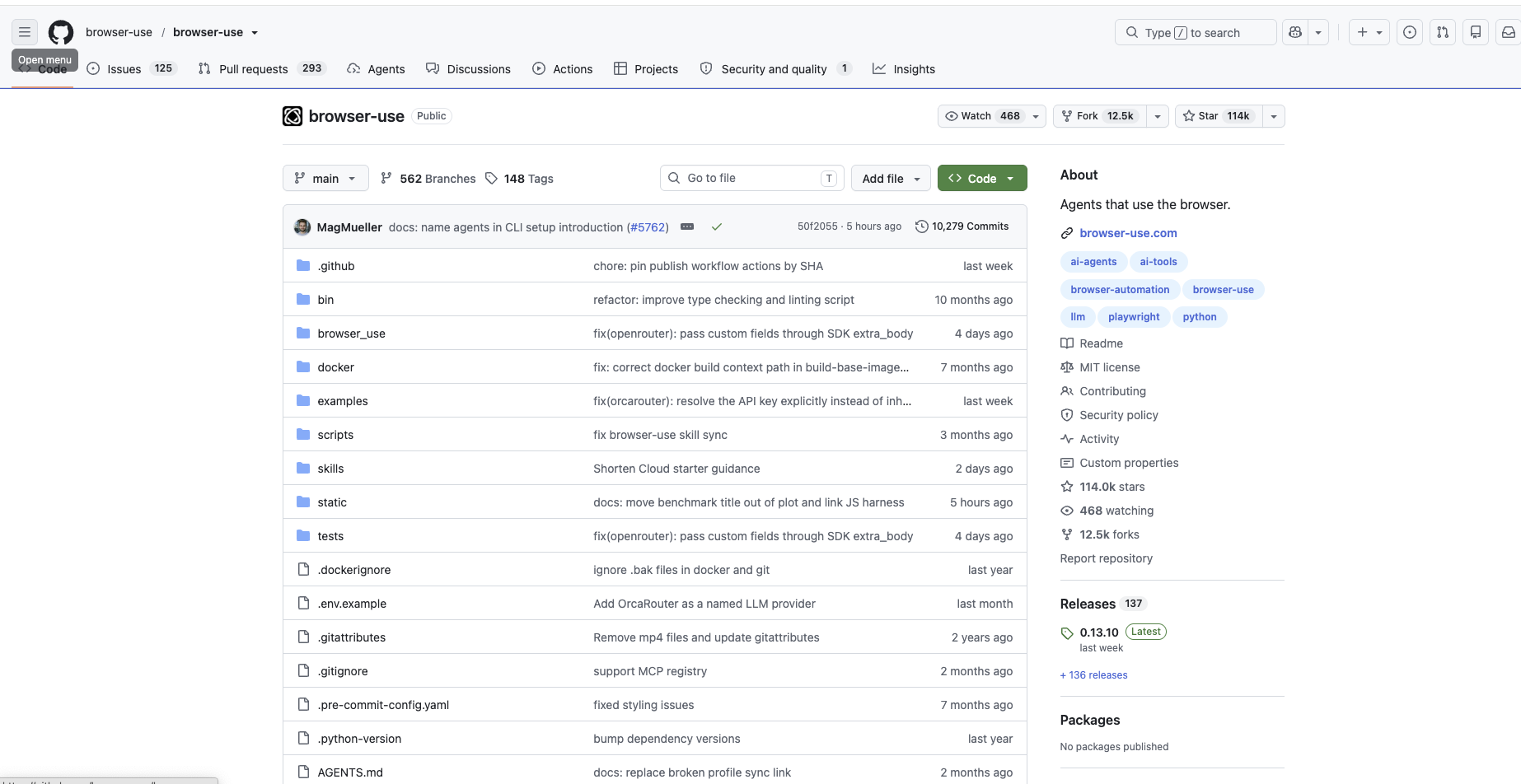Click the tag icon next to 148 Tags
This screenshot has height=784, width=1521.
point(491,179)
